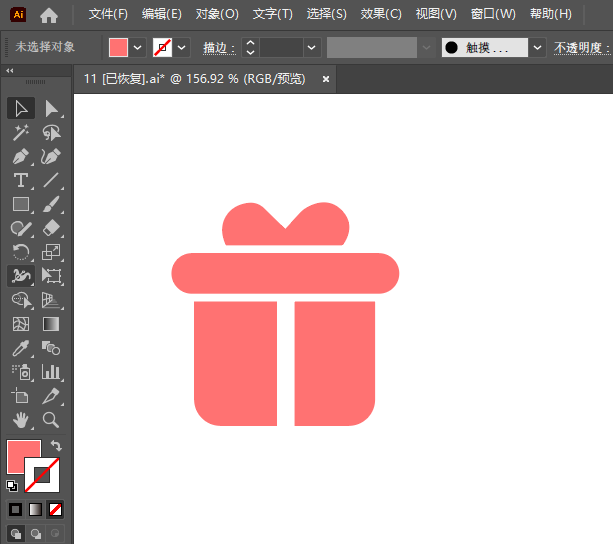Select the Eraser tool
This screenshot has height=544, width=613.
[51, 228]
